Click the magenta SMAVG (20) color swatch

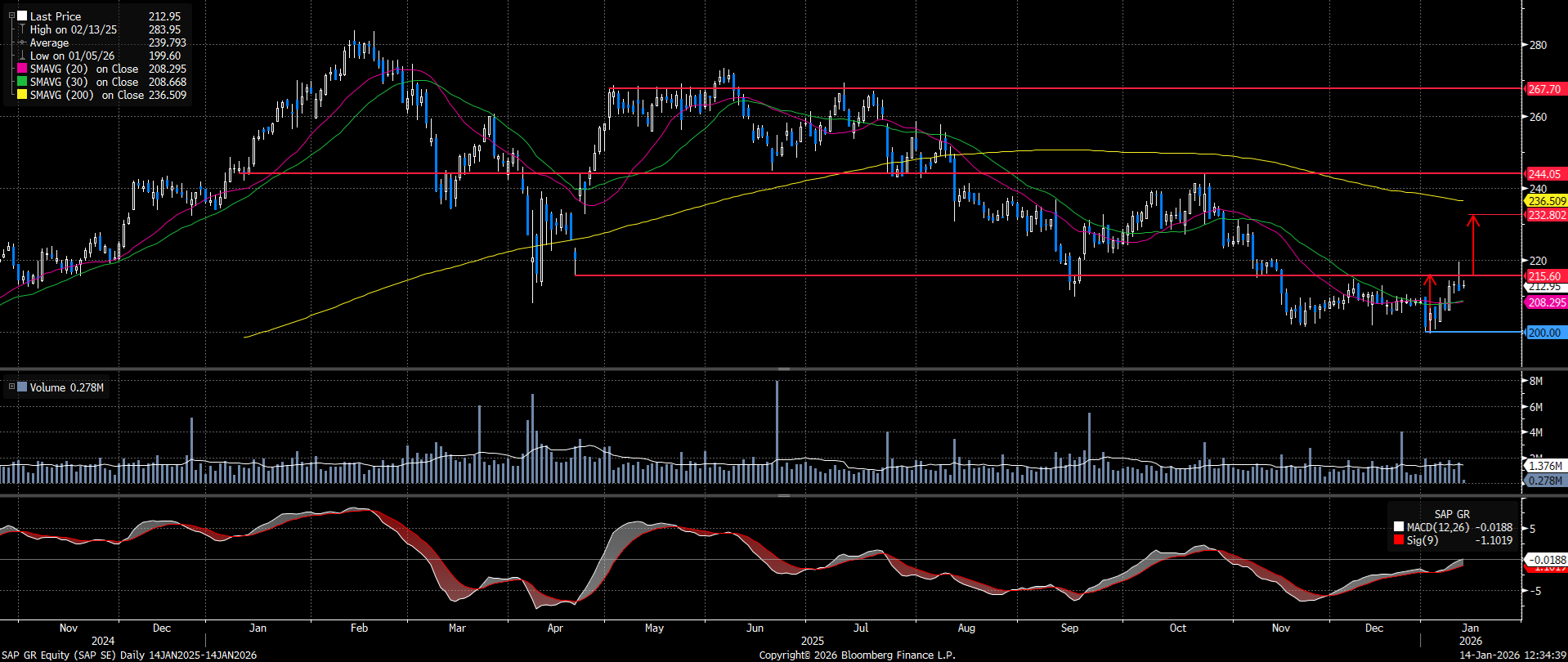click(22, 69)
